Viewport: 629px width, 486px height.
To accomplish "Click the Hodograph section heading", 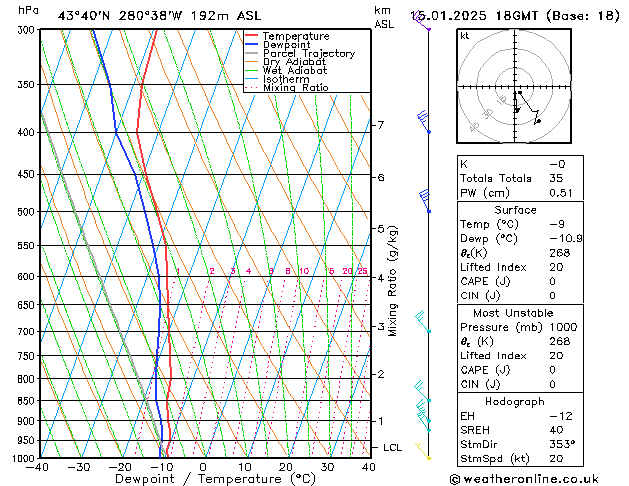I will point(515,402).
